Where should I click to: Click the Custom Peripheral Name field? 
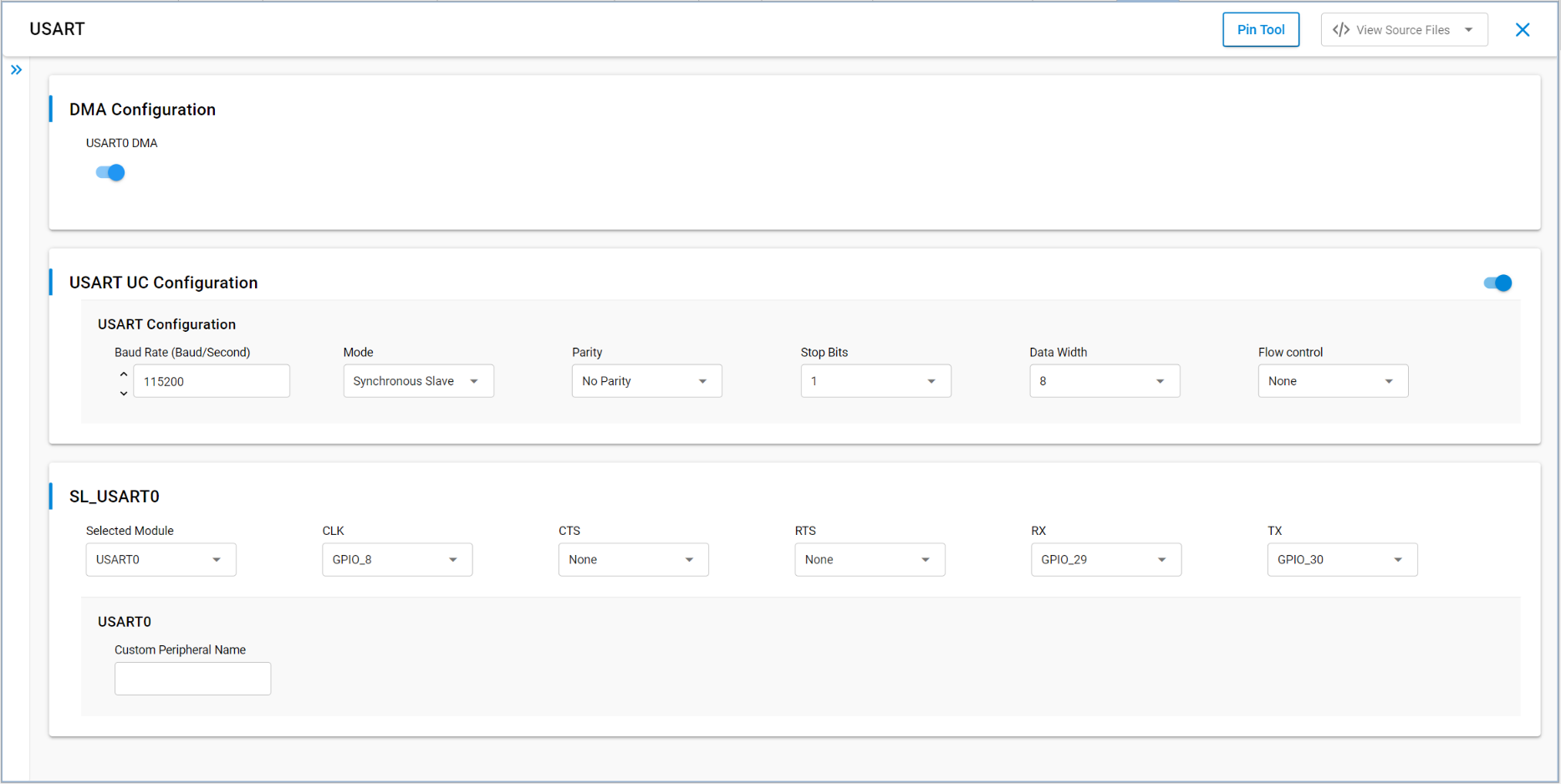192,679
